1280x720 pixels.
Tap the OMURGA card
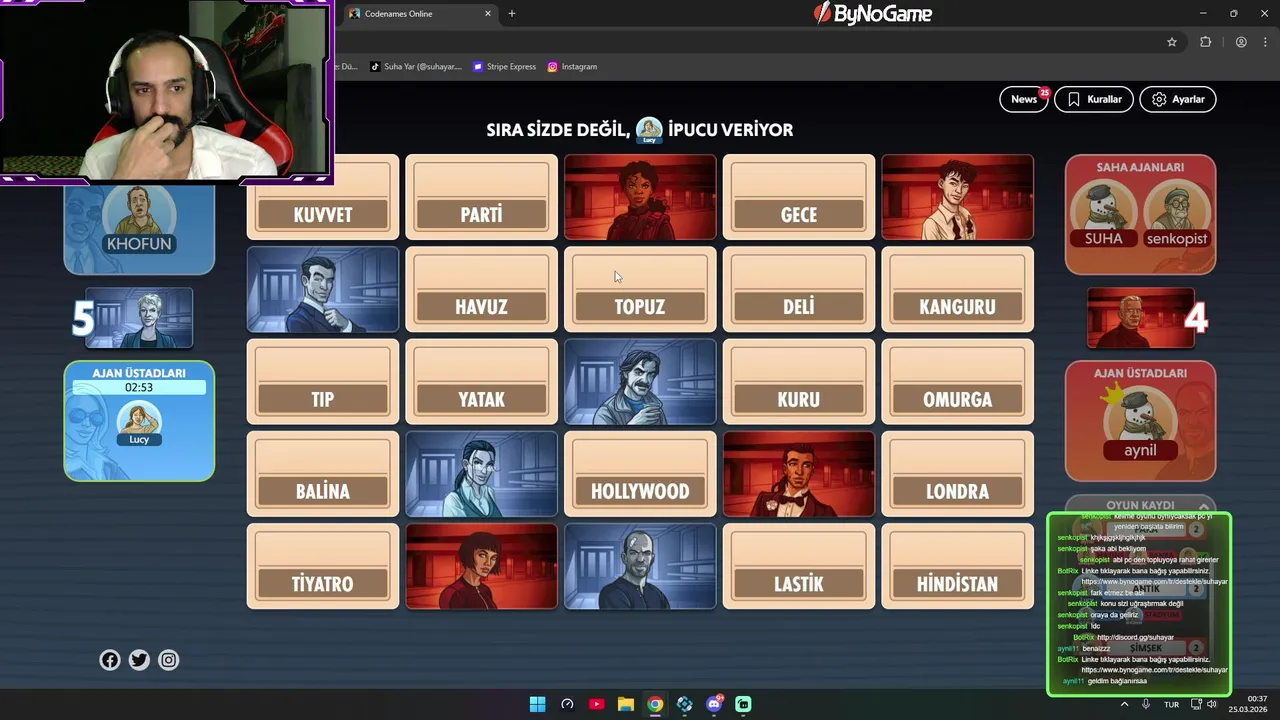[x=958, y=382]
